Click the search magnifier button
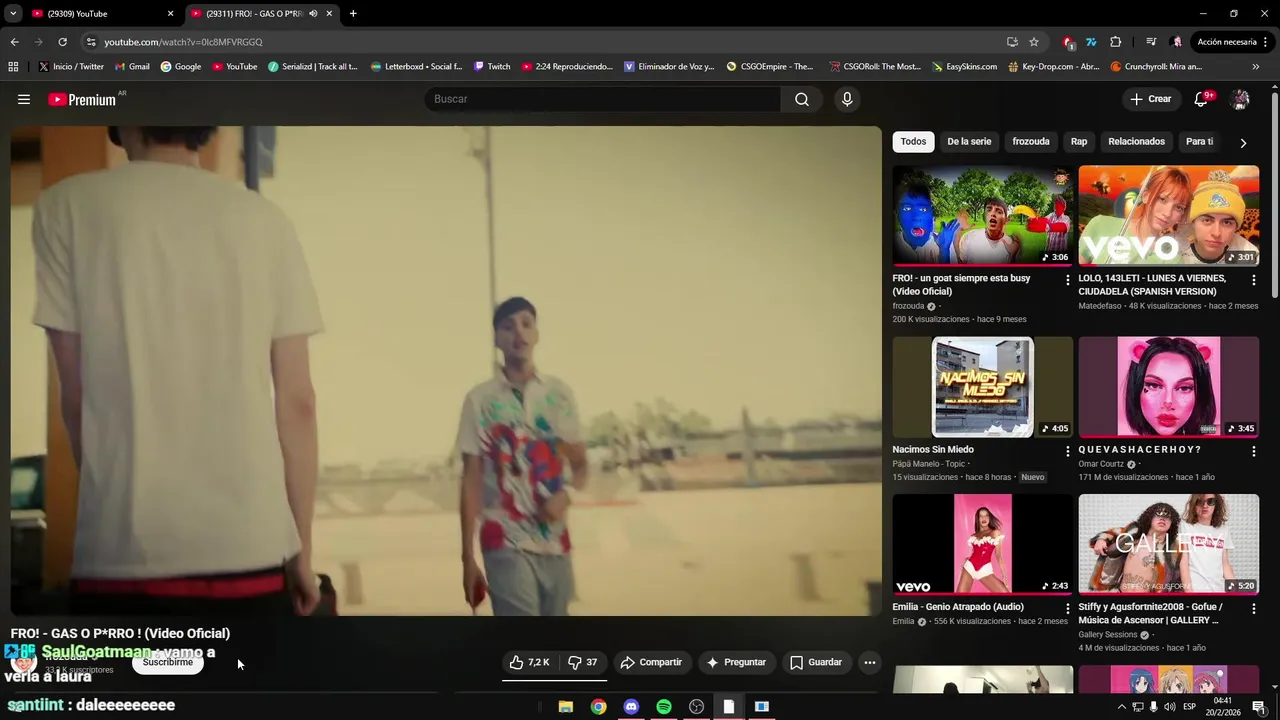Screen dimensions: 1280x720 801,99
